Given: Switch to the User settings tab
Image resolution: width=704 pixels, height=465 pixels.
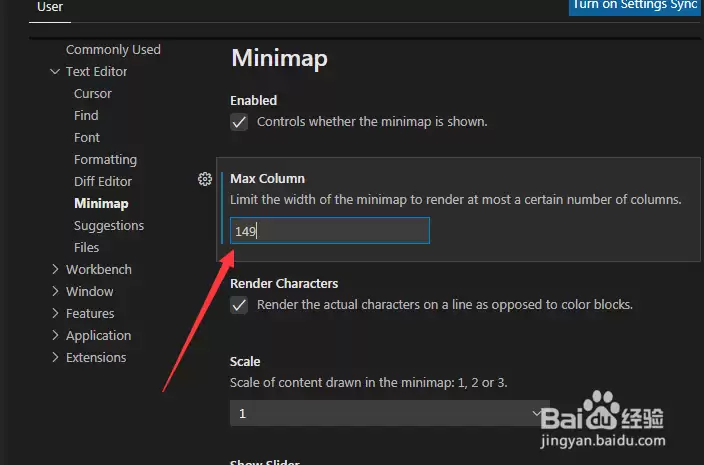Looking at the screenshot, I should pos(50,7).
